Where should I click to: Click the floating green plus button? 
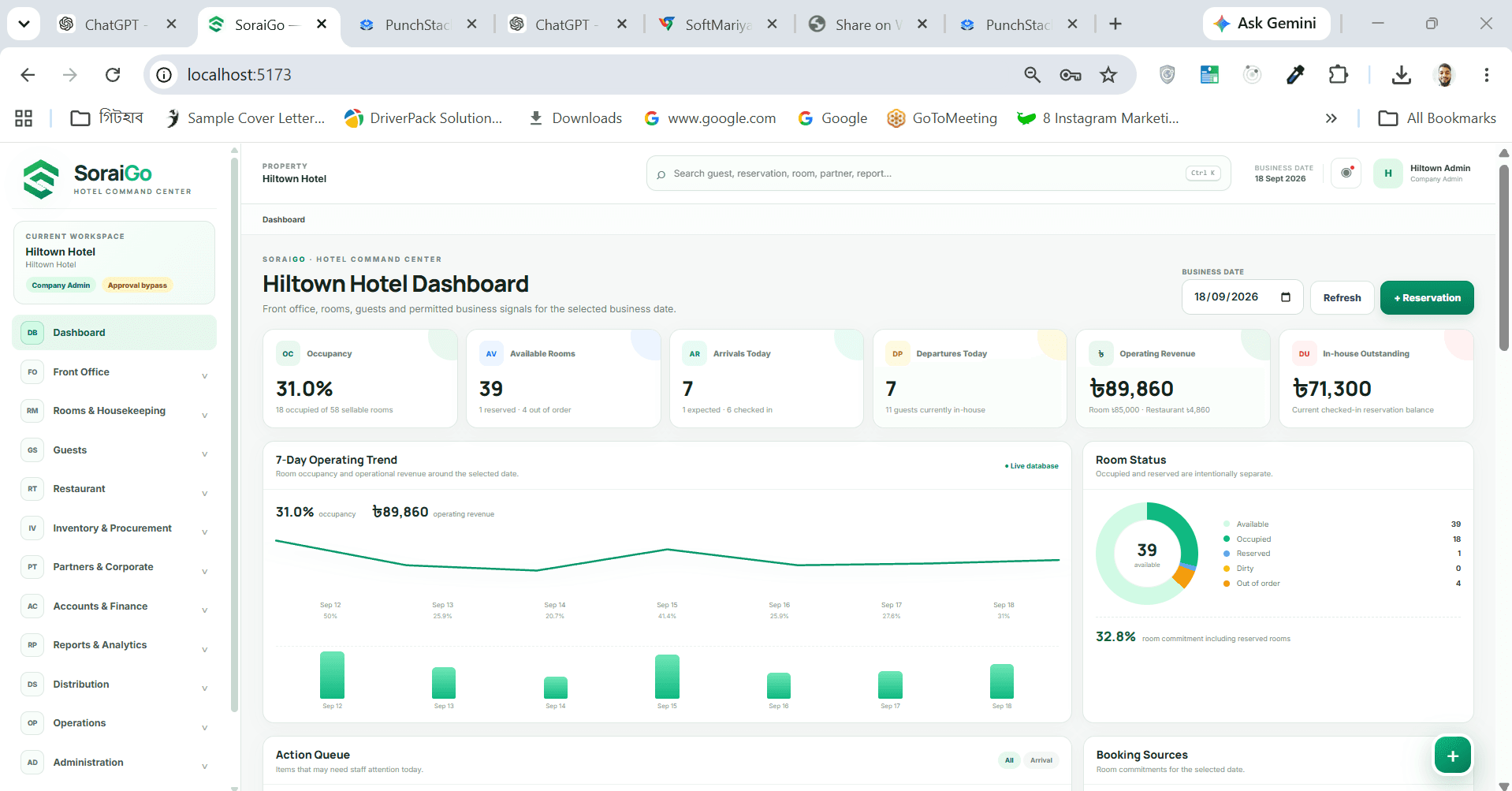pos(1453,756)
